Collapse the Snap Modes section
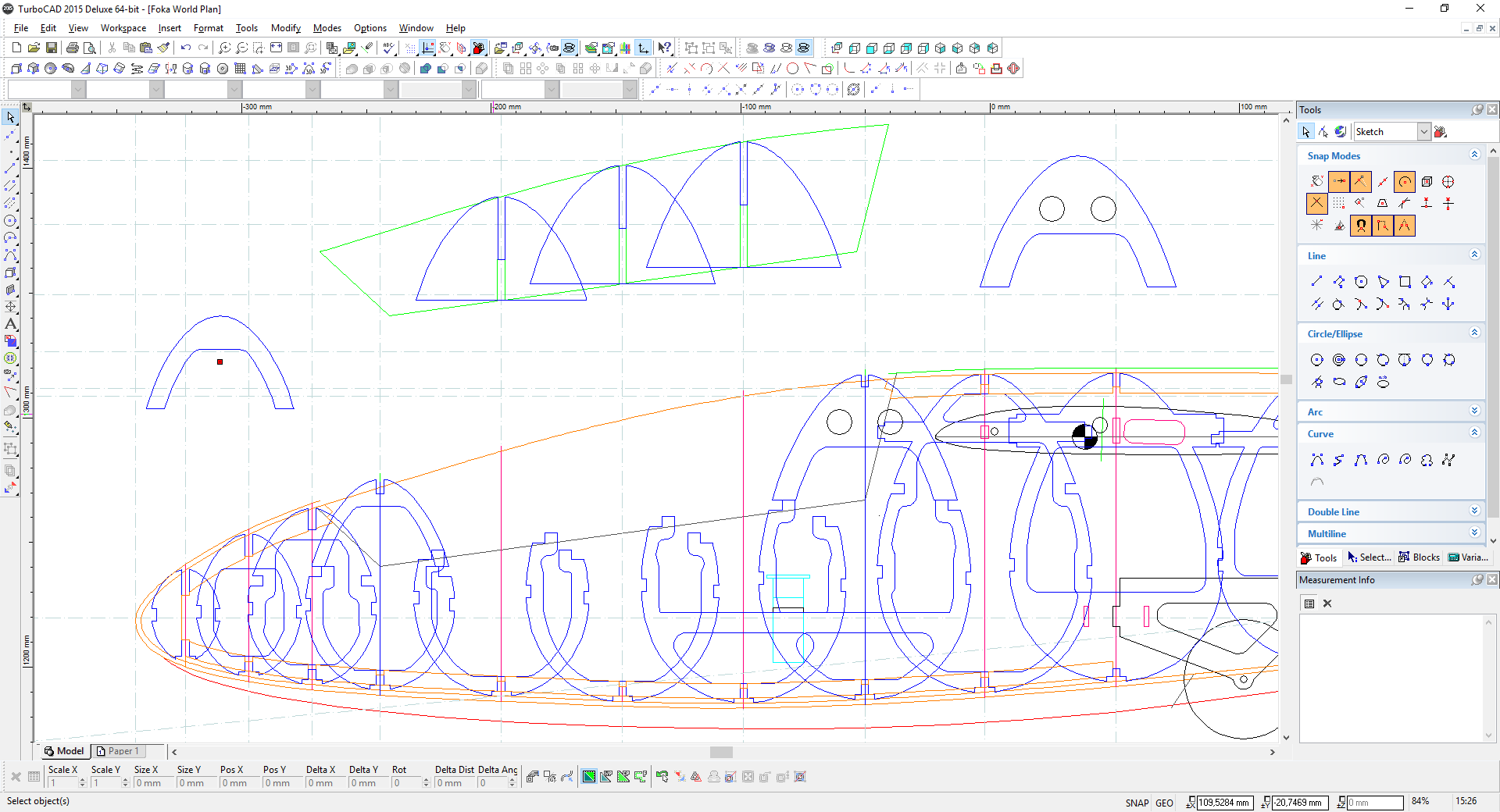Viewport: 1500px width, 812px height. 1474,155
